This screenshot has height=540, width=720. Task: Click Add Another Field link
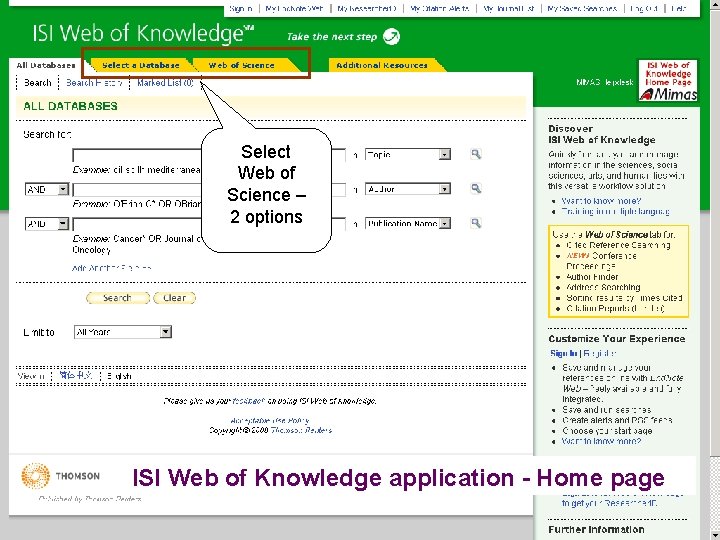click(x=112, y=268)
